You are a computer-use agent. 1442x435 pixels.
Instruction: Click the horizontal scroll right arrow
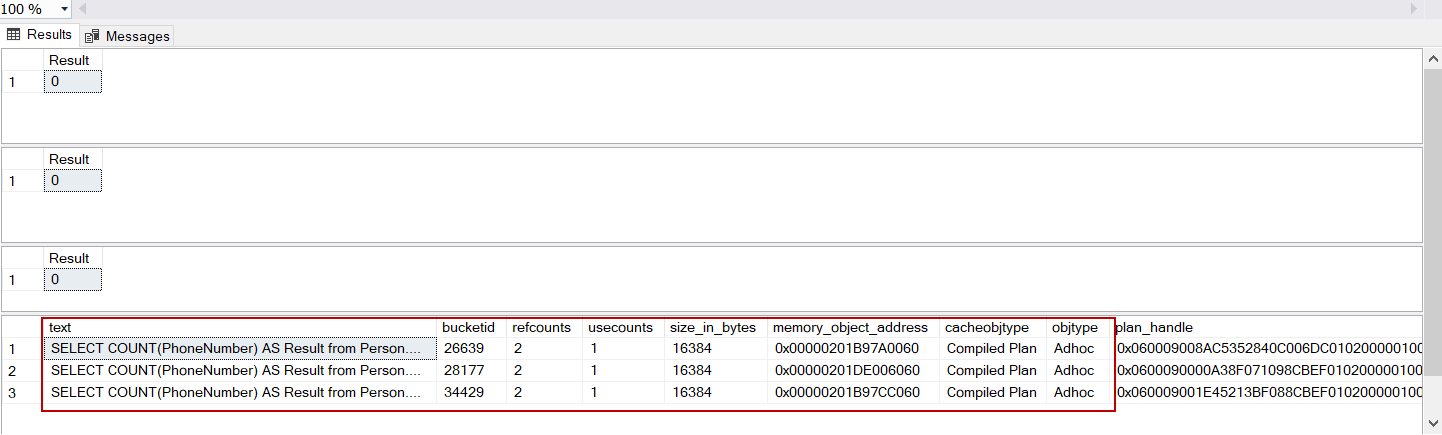click(1413, 9)
